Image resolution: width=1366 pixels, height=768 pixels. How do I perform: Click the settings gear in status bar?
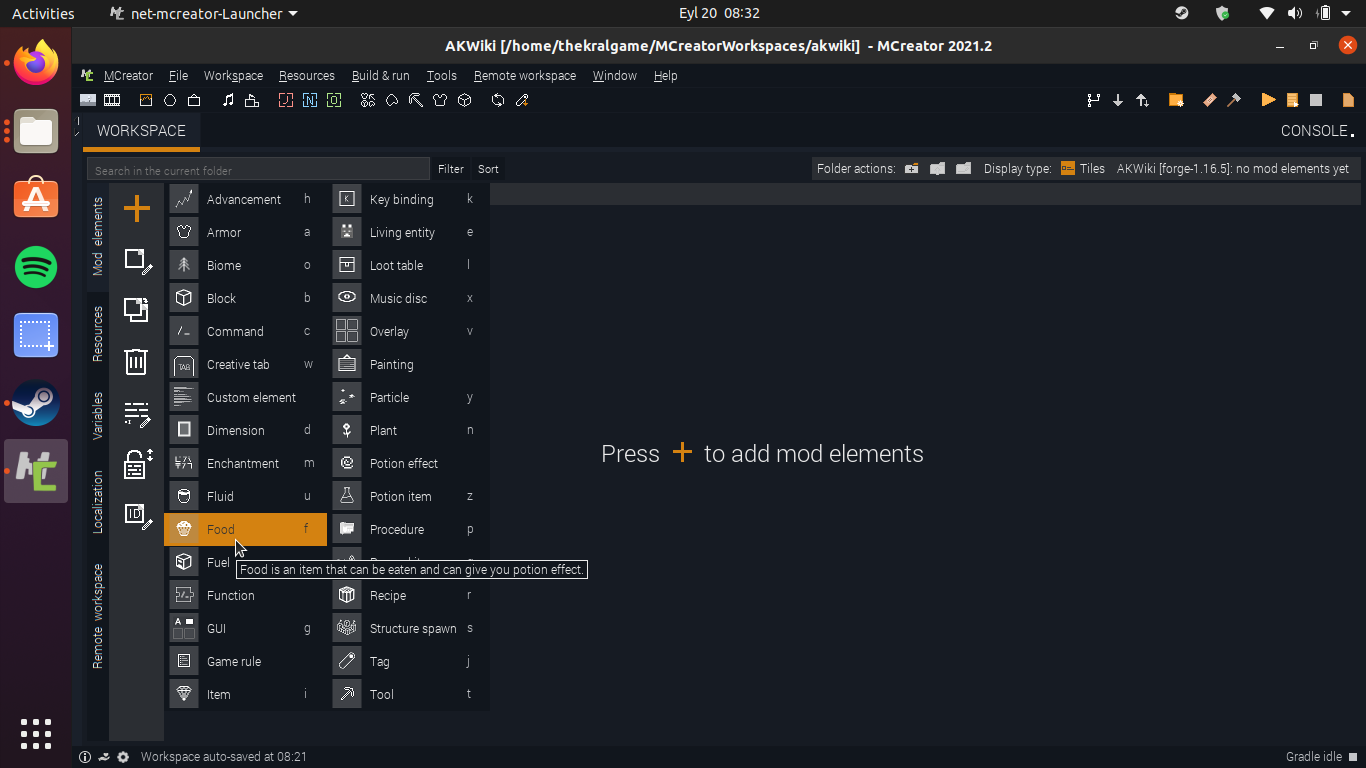click(123, 757)
